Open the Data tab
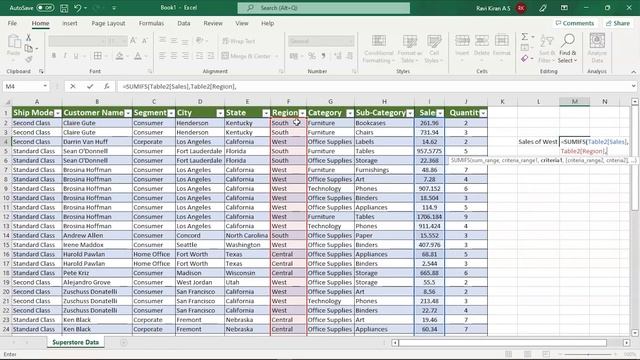The width and height of the screenshot is (640, 360). pos(184,23)
